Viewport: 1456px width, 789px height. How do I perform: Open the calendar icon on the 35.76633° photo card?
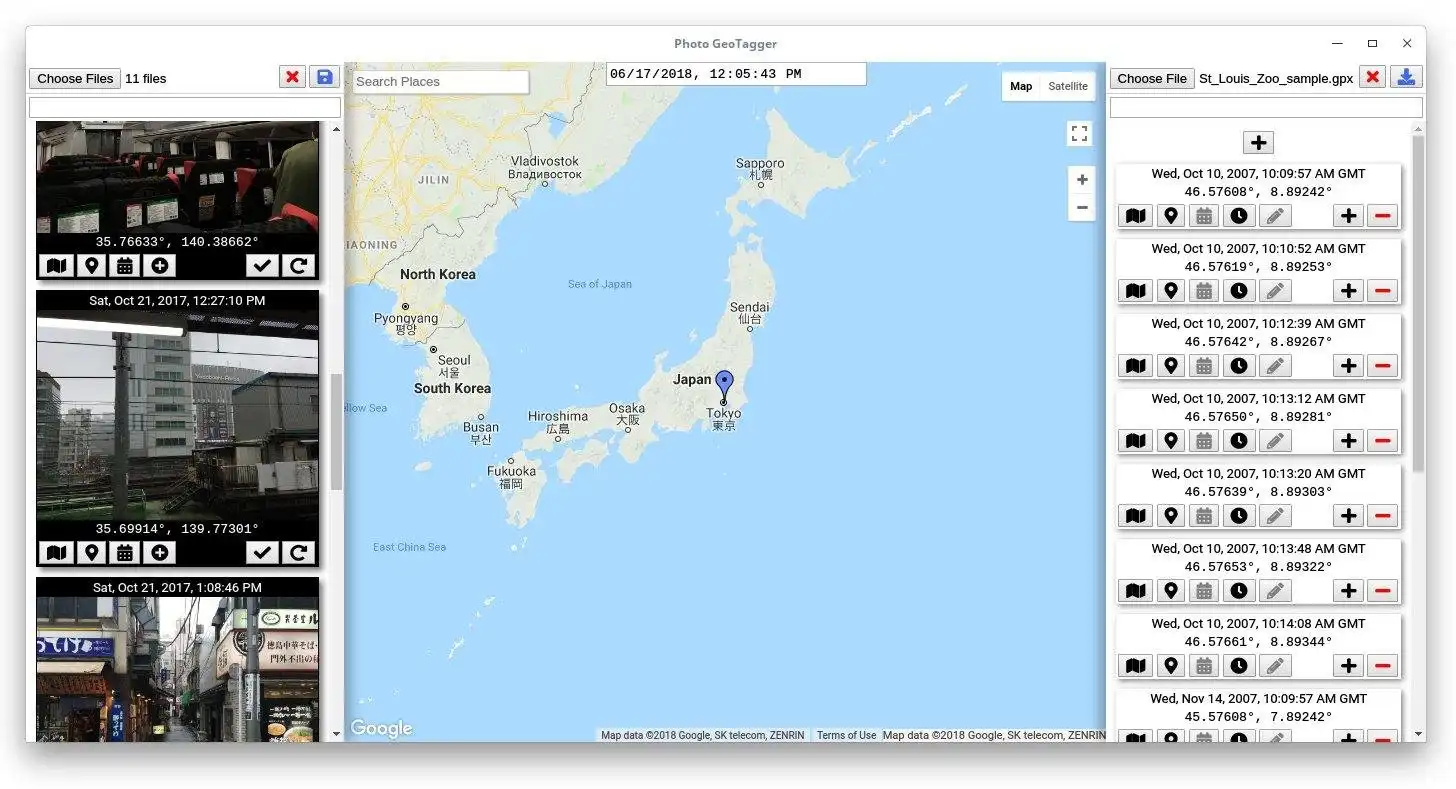click(x=125, y=265)
